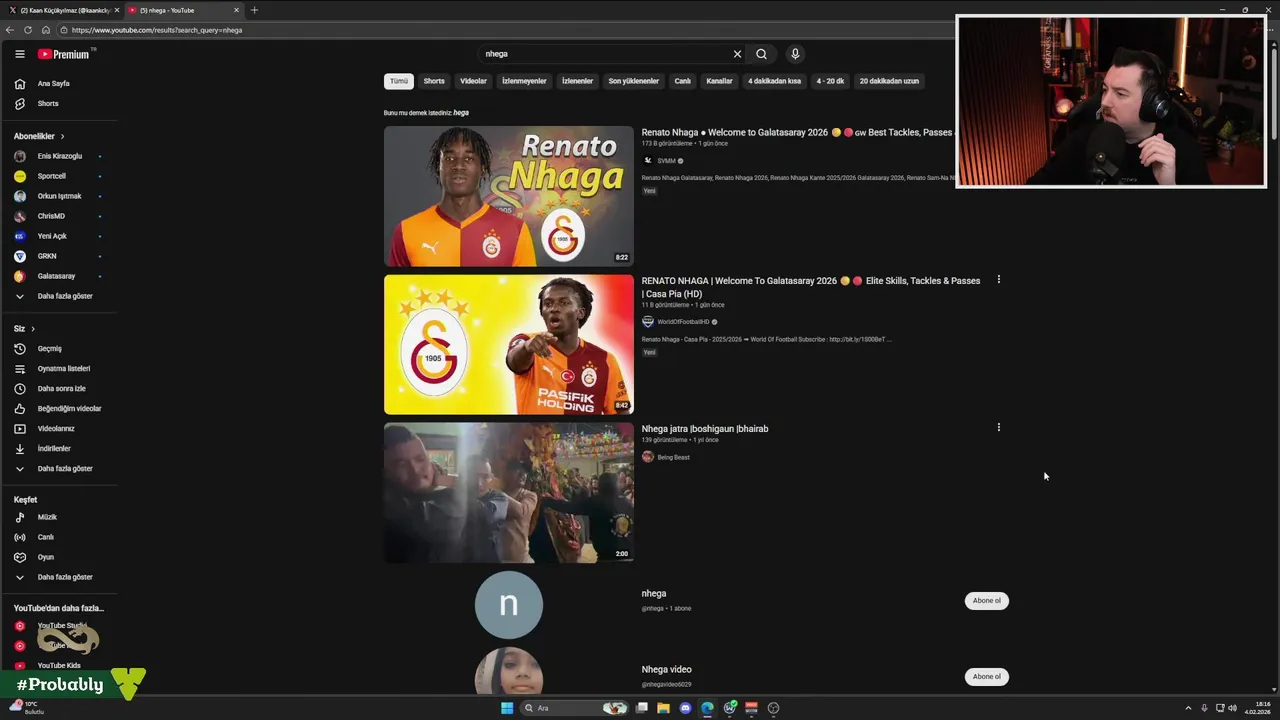Subscribe to nhega channel with Abone ol
This screenshot has width=1280, height=720.
(x=987, y=601)
